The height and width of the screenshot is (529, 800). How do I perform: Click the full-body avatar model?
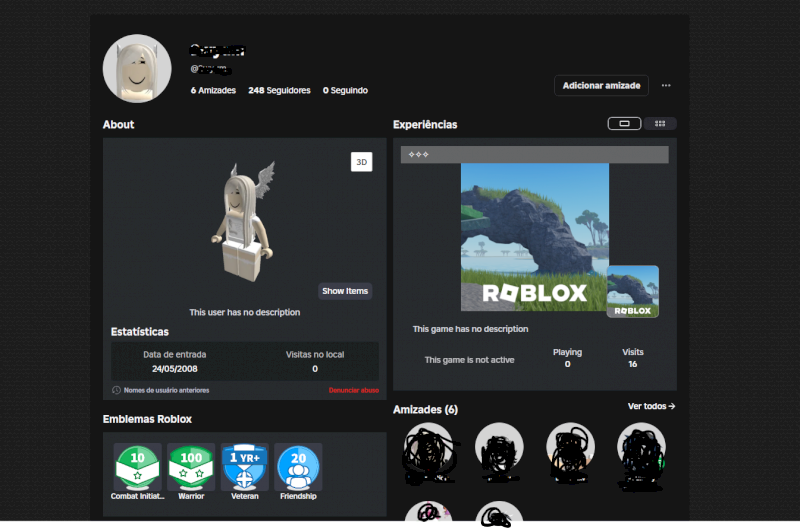(x=244, y=222)
